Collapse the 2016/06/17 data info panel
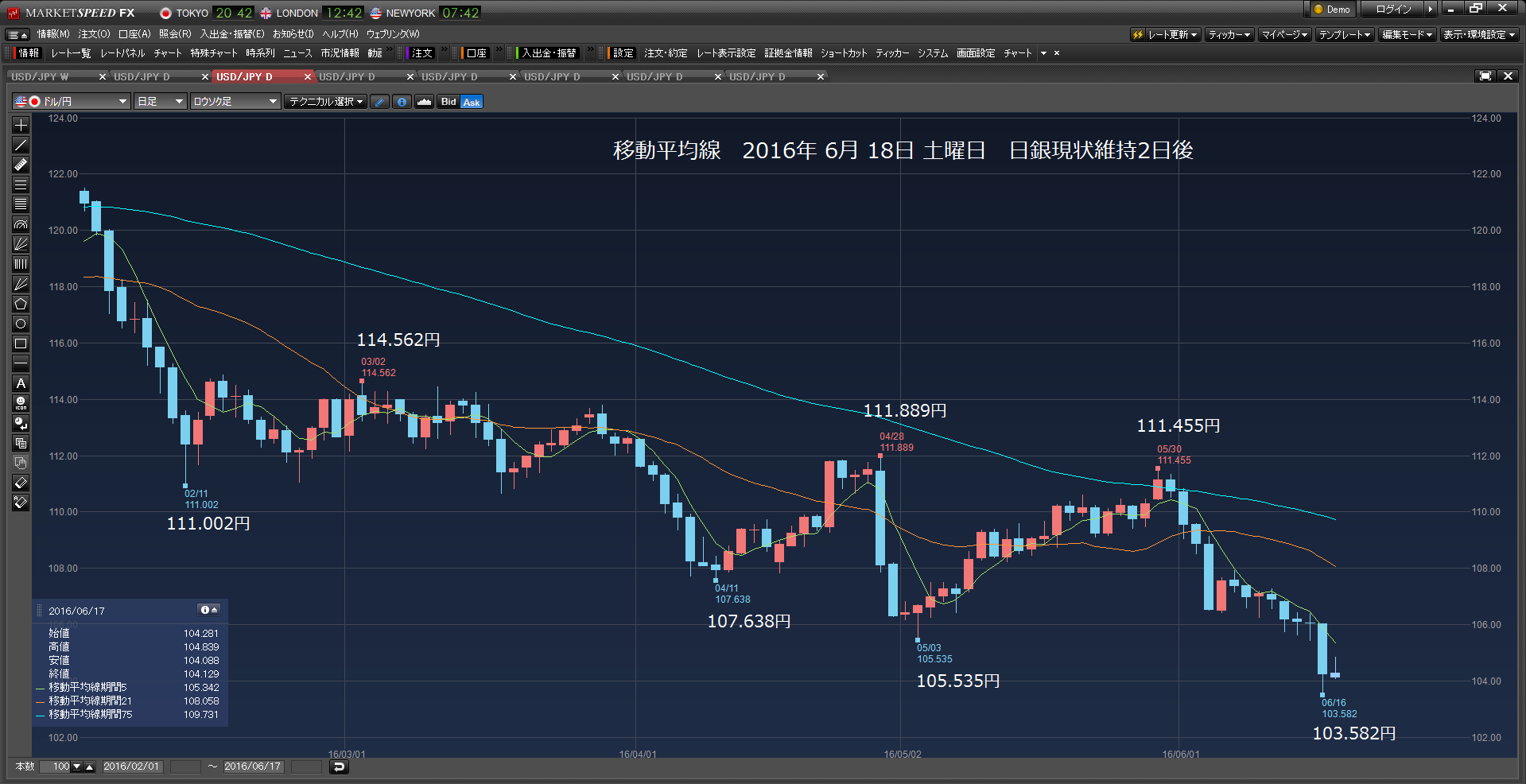The height and width of the screenshot is (784, 1526). (209, 610)
